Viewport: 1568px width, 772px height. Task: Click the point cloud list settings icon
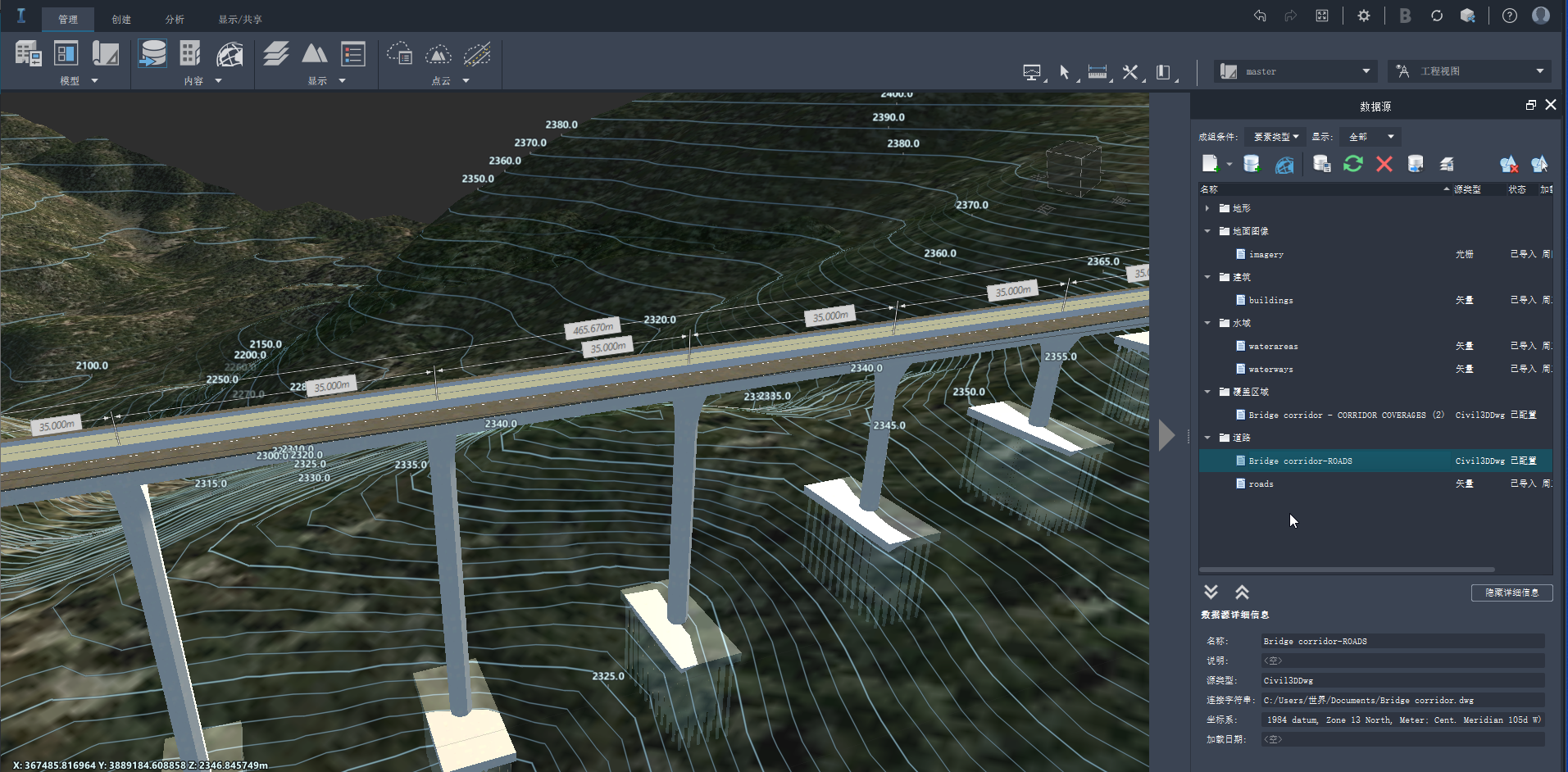pyautogui.click(x=400, y=55)
